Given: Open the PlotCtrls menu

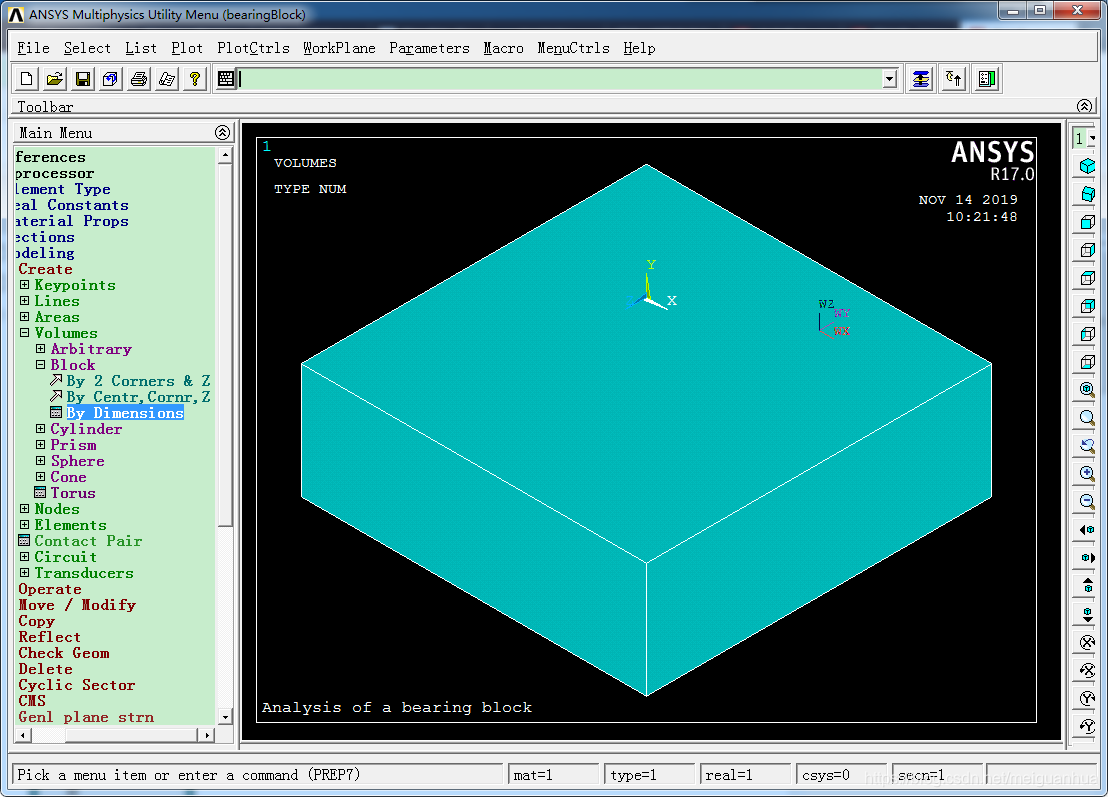Looking at the screenshot, I should tap(253, 48).
